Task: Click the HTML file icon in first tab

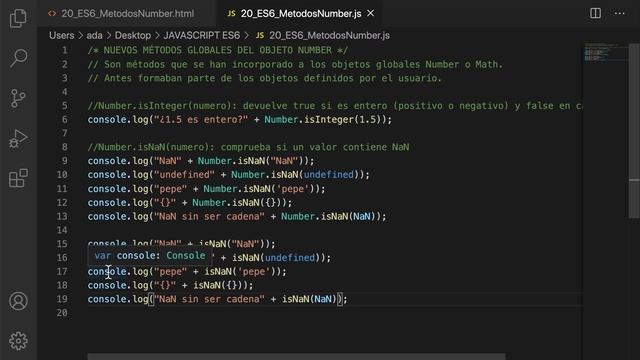Action: click(x=52, y=13)
